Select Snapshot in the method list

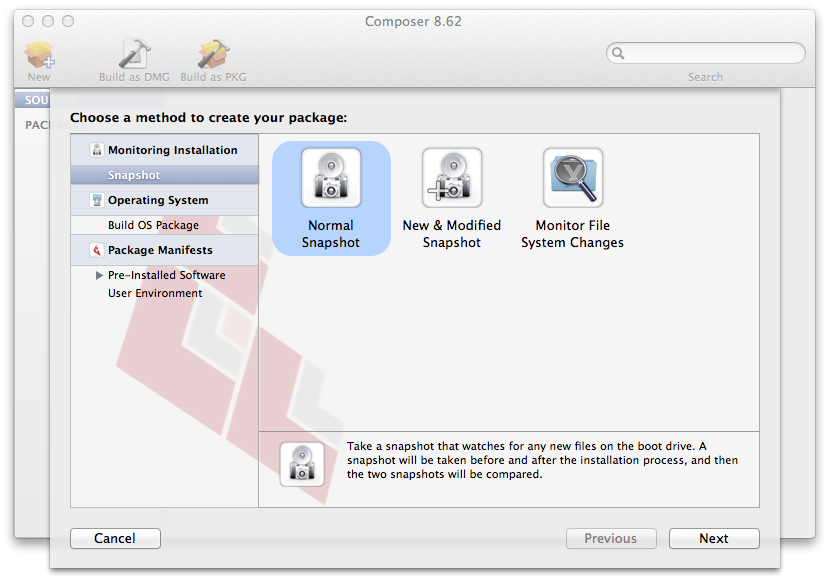coord(164,175)
